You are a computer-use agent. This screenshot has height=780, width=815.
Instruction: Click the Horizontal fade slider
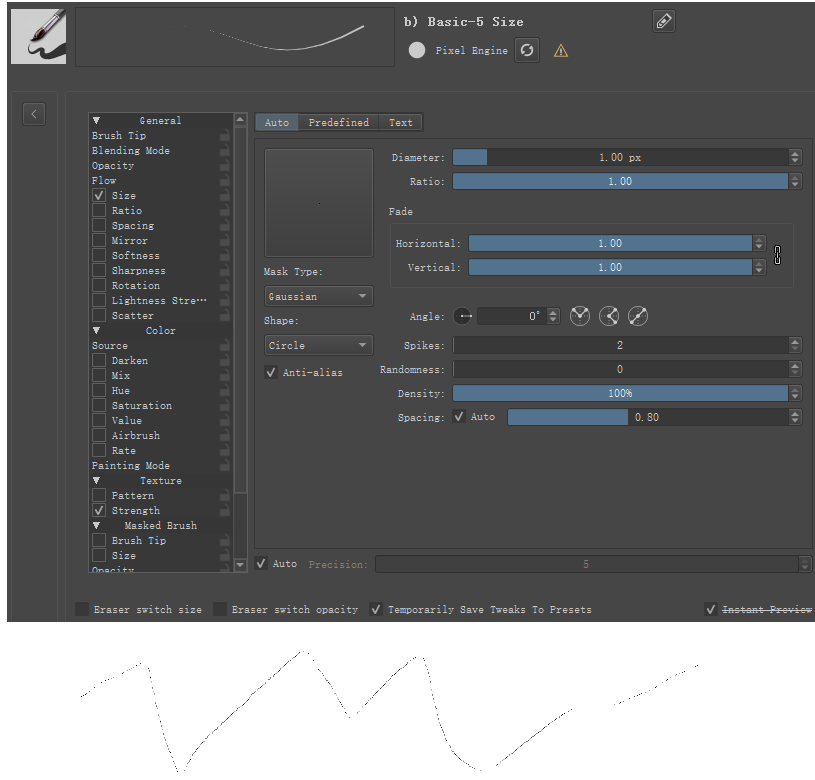tap(611, 243)
